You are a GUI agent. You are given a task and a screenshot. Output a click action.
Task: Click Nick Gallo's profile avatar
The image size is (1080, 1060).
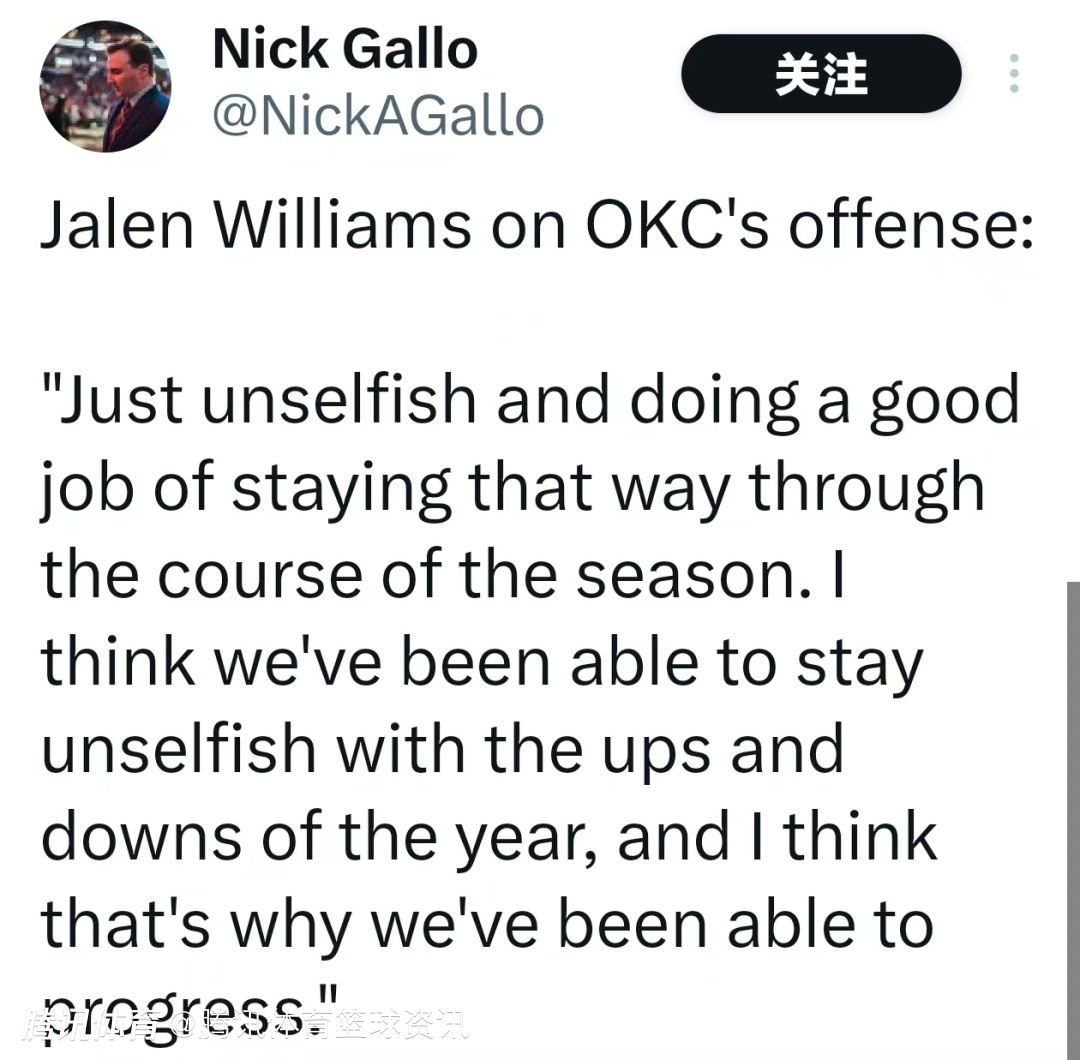[x=105, y=86]
